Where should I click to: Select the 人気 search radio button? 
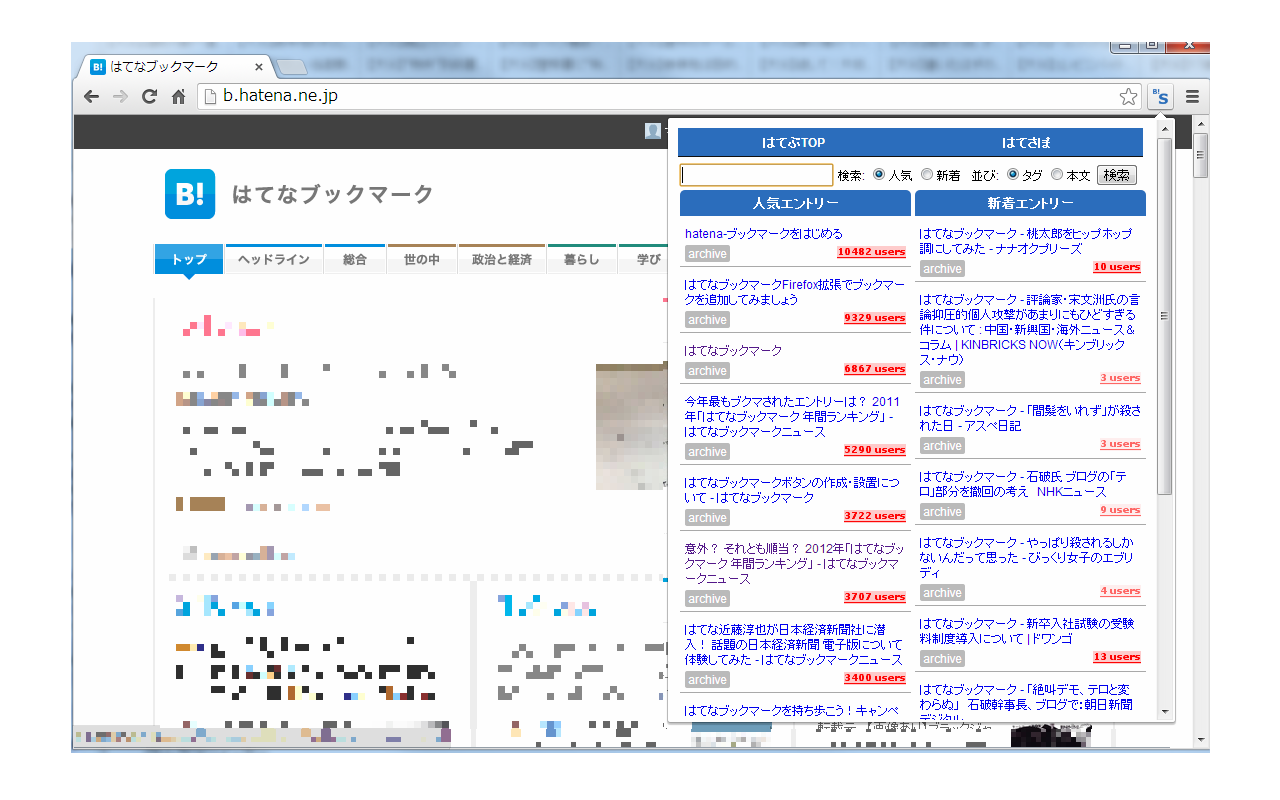click(x=879, y=175)
